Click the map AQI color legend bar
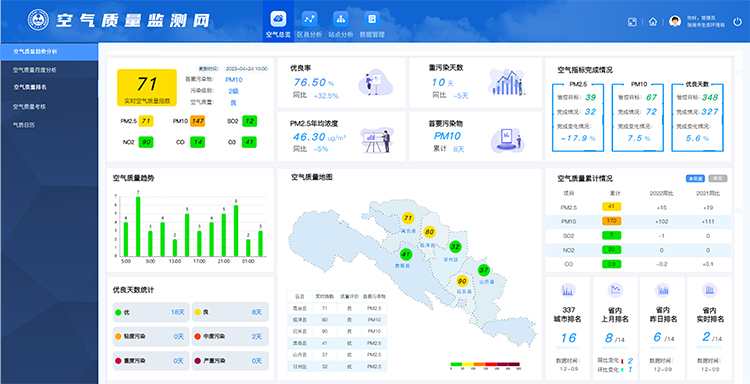 [485, 364]
